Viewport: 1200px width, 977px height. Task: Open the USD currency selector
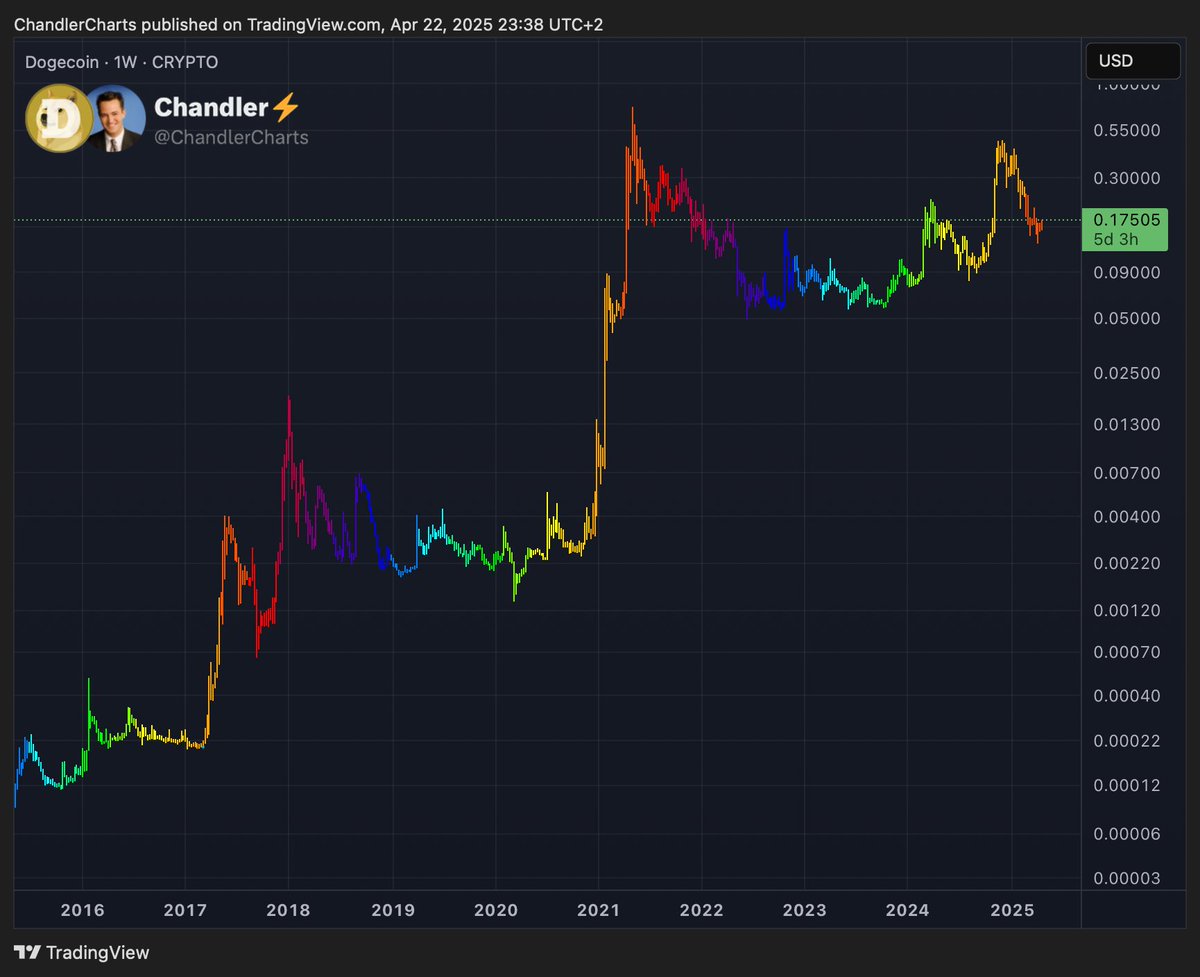click(1133, 61)
